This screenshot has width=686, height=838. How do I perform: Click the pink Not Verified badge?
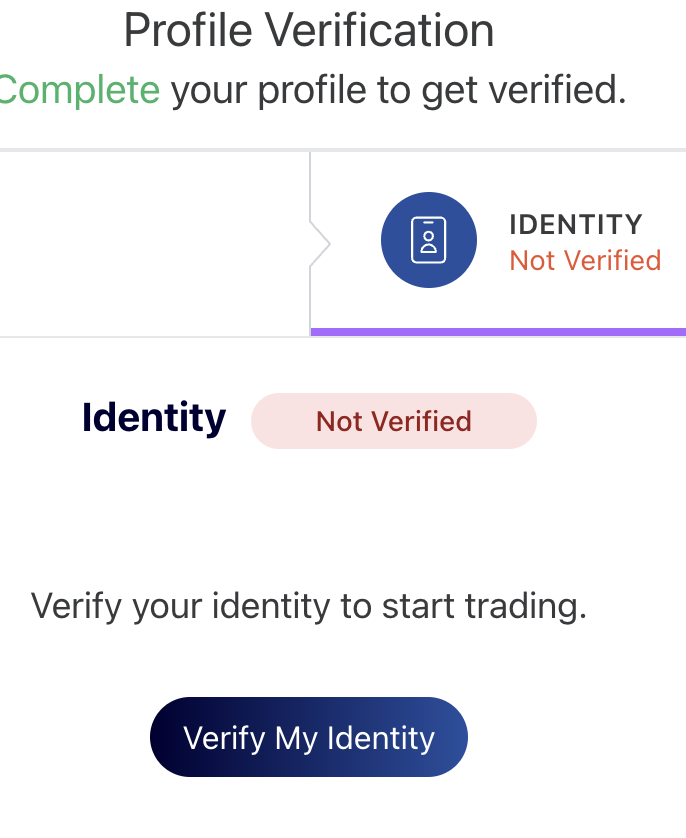(393, 421)
